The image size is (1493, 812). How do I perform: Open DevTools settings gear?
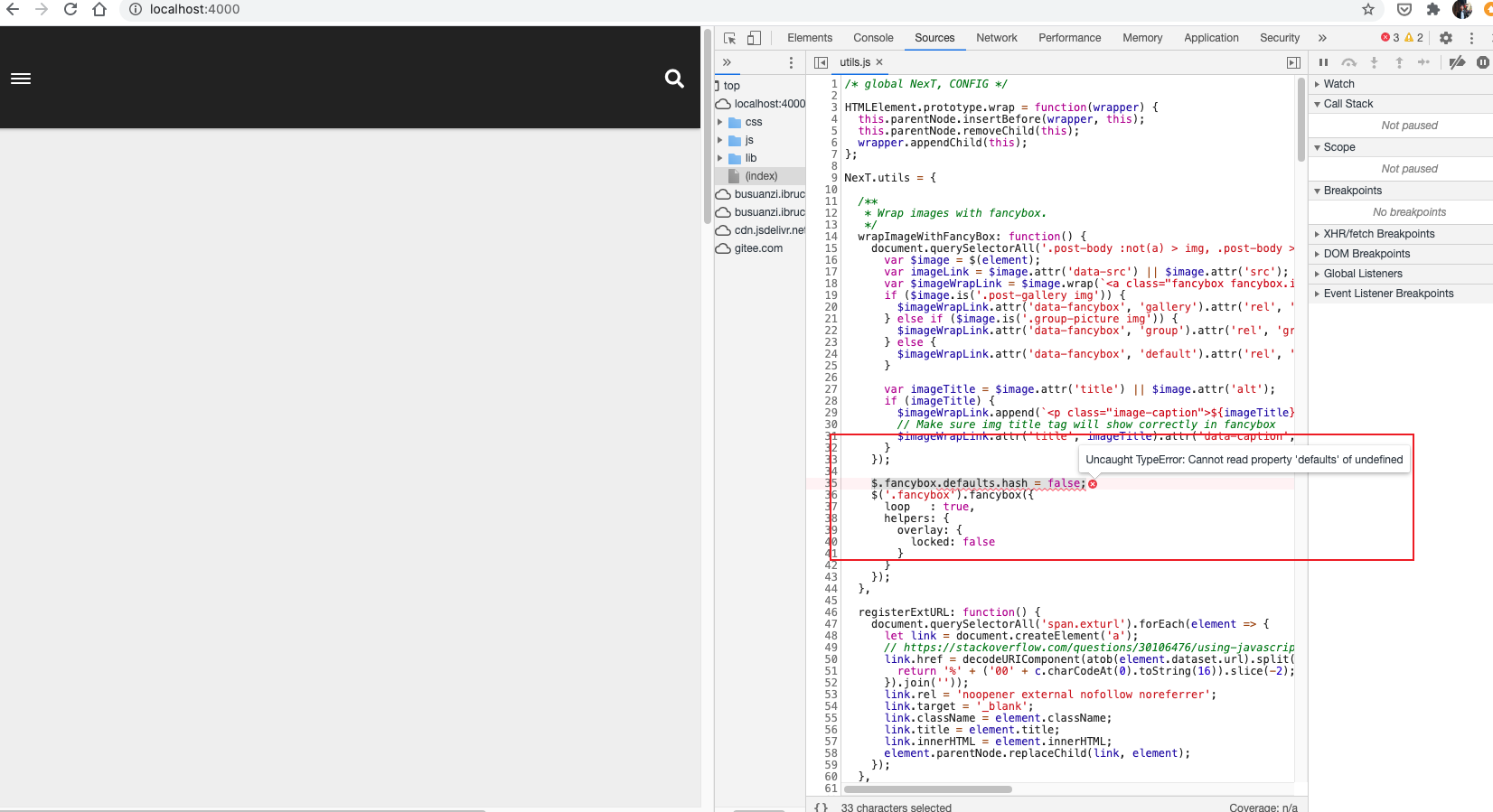[1446, 38]
